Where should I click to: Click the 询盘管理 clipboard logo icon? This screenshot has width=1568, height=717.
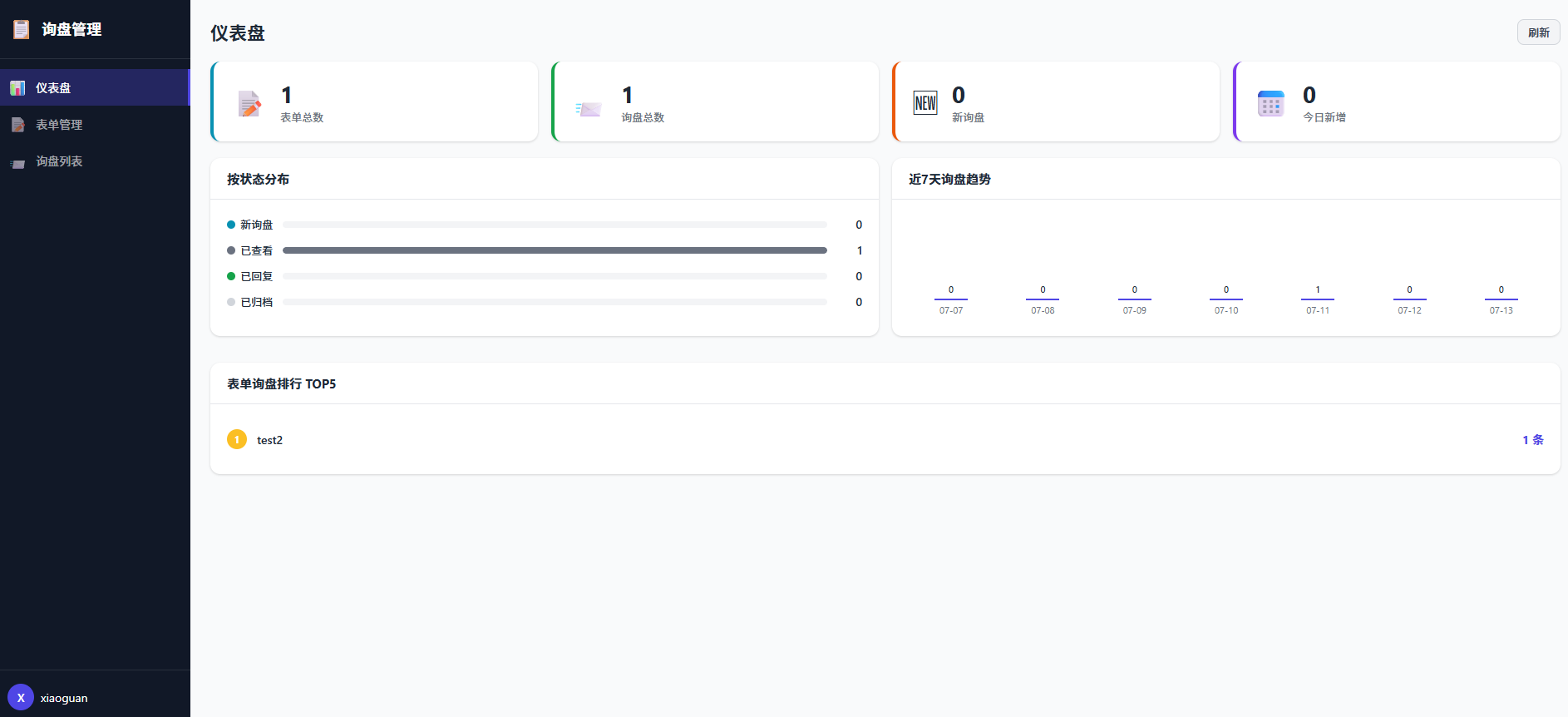pyautogui.click(x=21, y=29)
